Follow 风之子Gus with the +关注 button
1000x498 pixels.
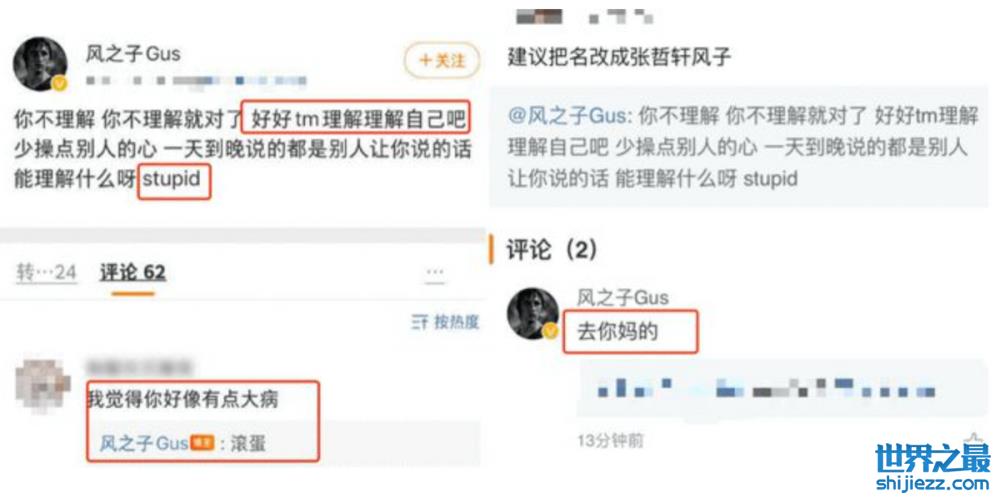441,61
